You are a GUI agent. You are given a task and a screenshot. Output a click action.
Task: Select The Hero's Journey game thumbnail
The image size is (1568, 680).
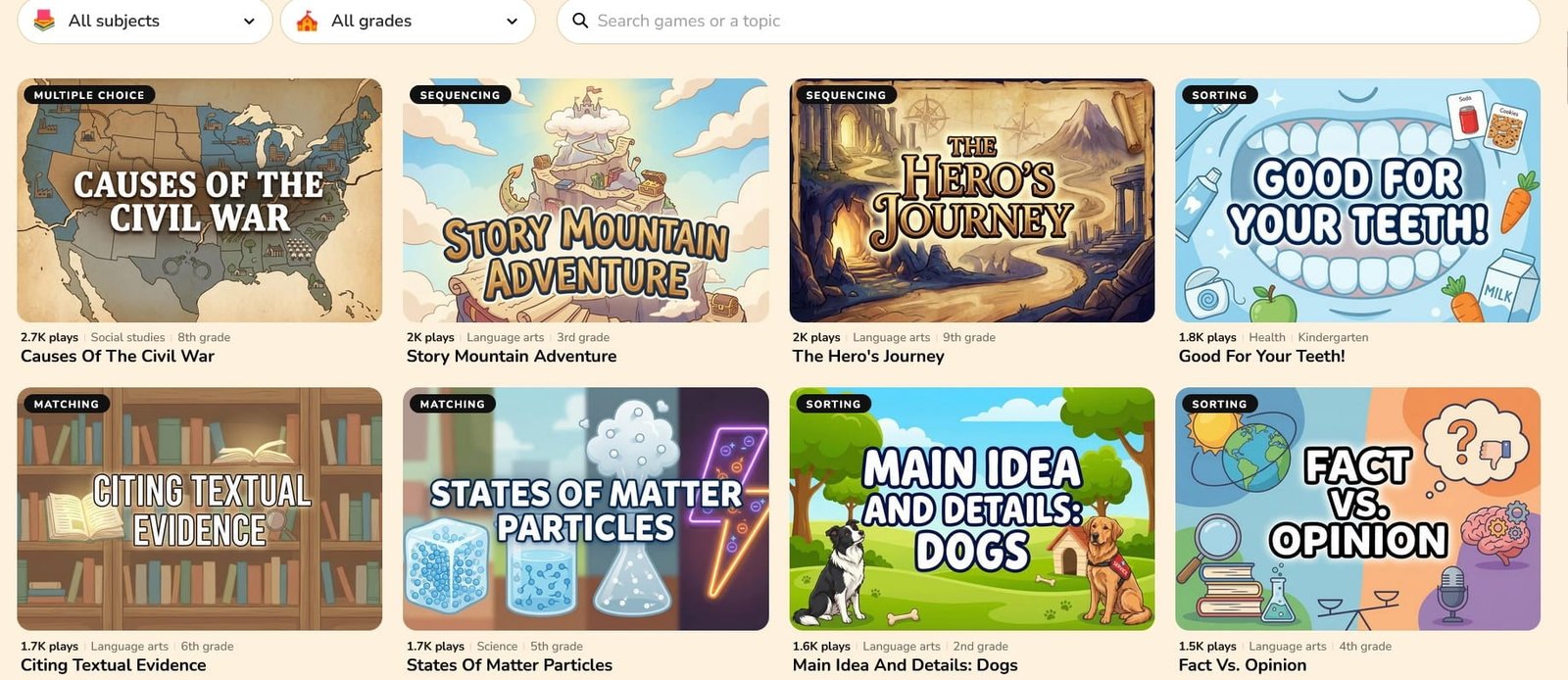coord(972,200)
